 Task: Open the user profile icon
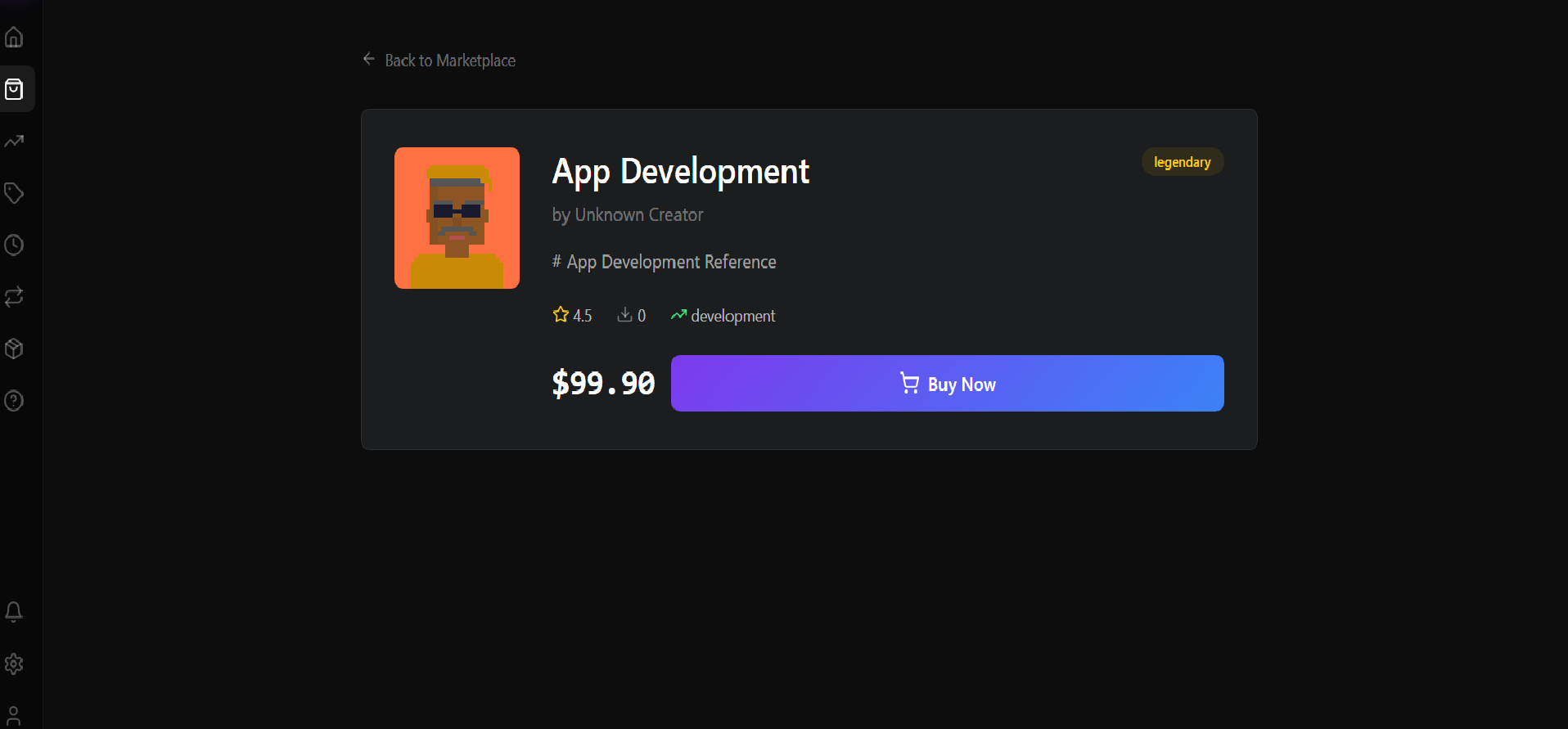click(14, 716)
